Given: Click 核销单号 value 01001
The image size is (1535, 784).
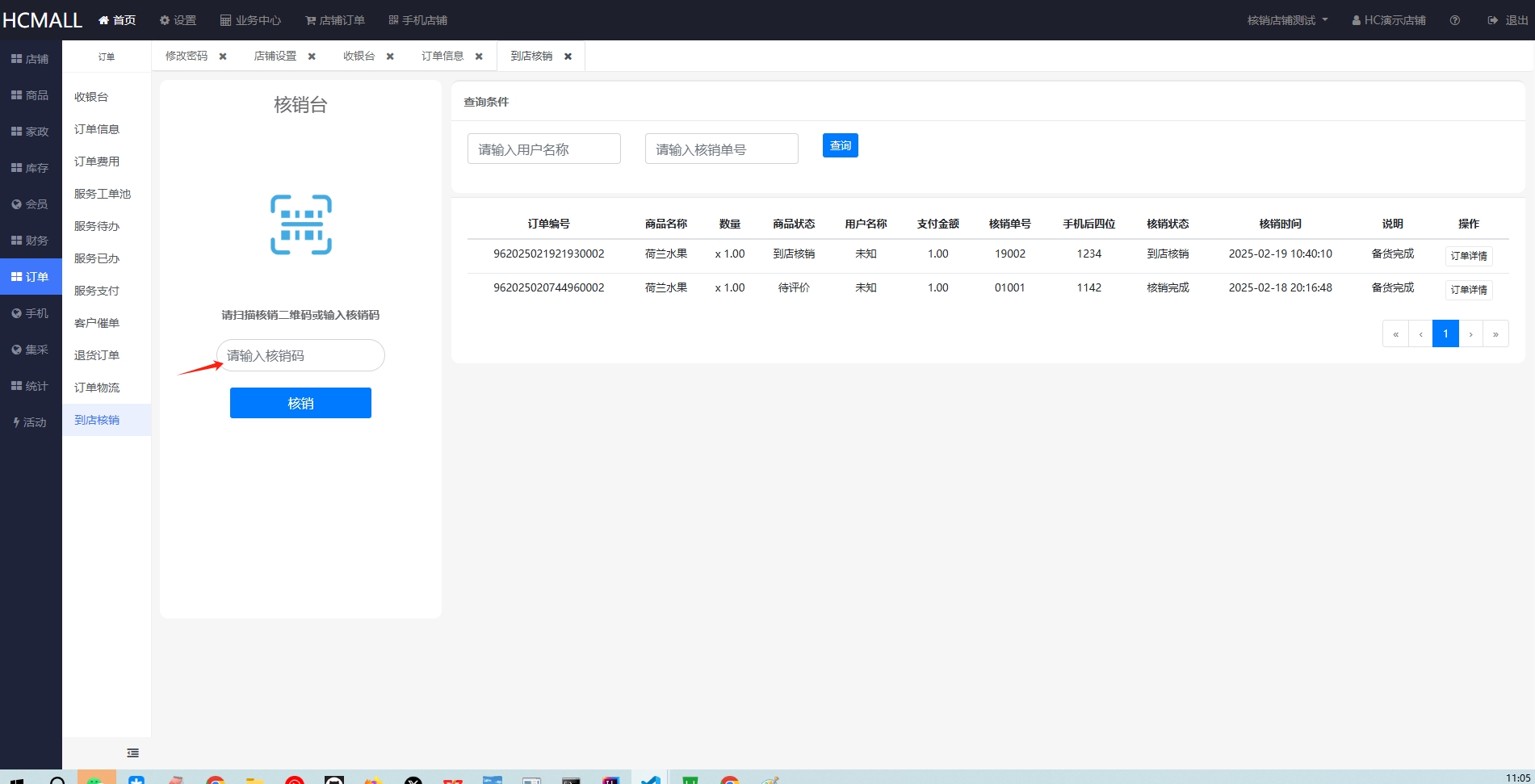Looking at the screenshot, I should [x=1010, y=287].
